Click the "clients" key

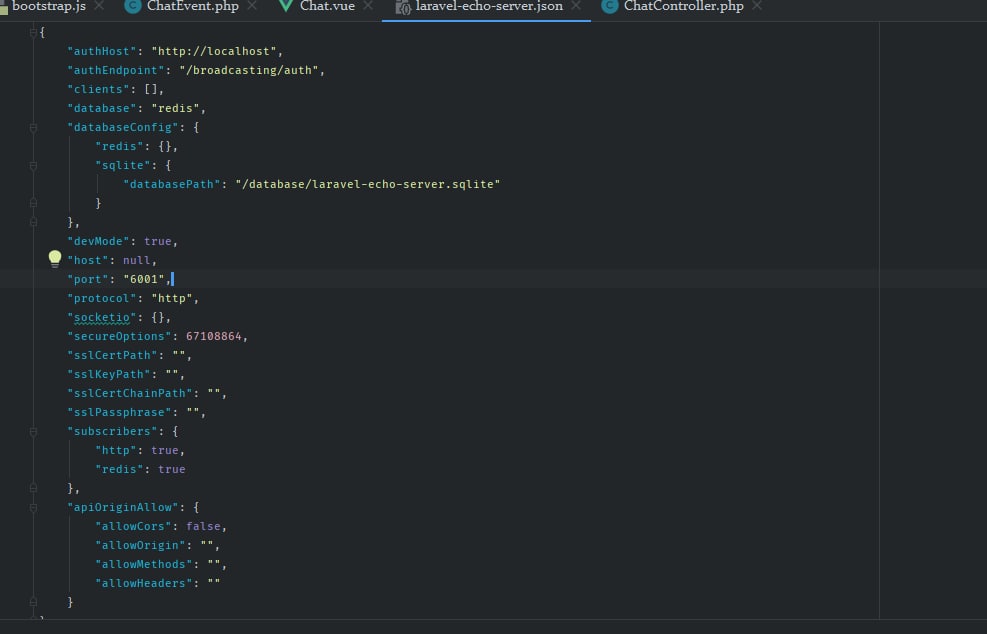coord(98,89)
